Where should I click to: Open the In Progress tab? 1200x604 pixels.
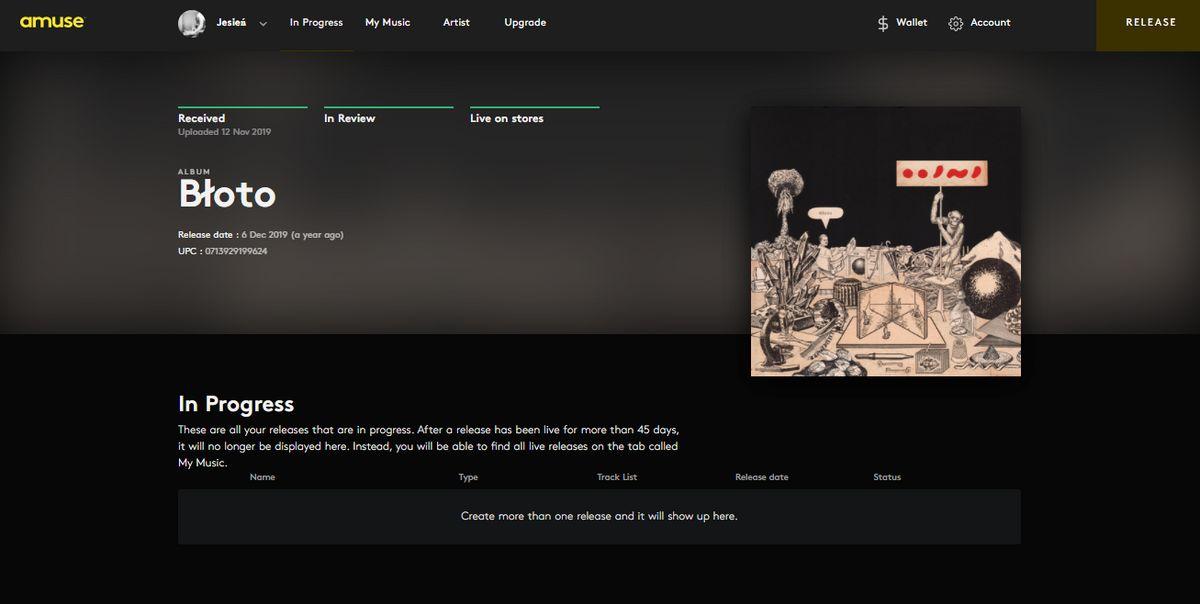pos(316,23)
